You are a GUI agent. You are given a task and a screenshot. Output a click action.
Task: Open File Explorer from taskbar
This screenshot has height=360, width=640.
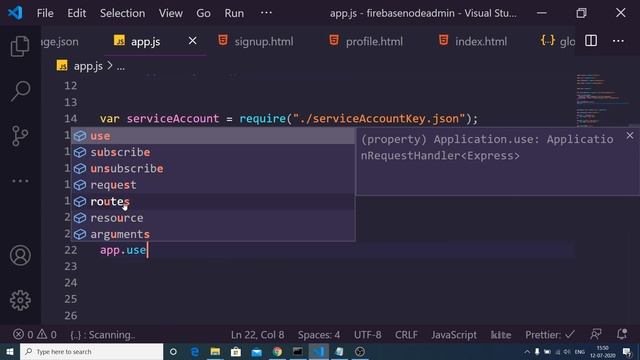(215, 351)
